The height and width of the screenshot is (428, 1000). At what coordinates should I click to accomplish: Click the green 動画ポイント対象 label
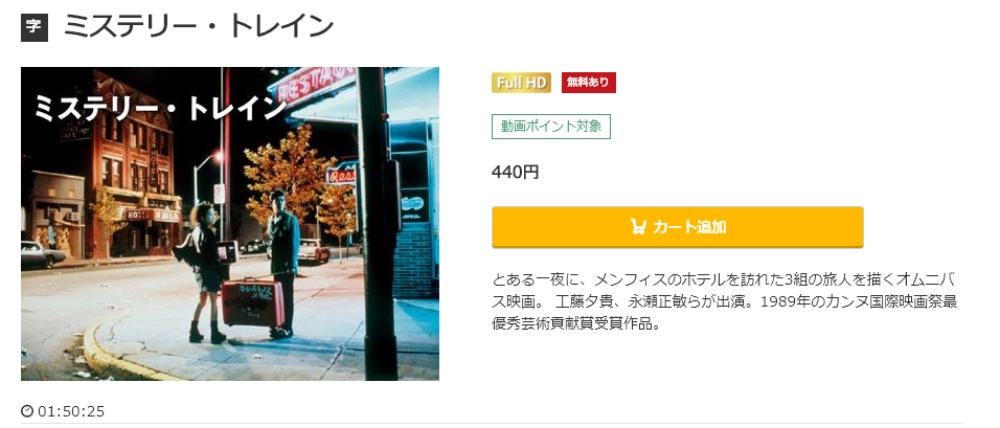(551, 126)
